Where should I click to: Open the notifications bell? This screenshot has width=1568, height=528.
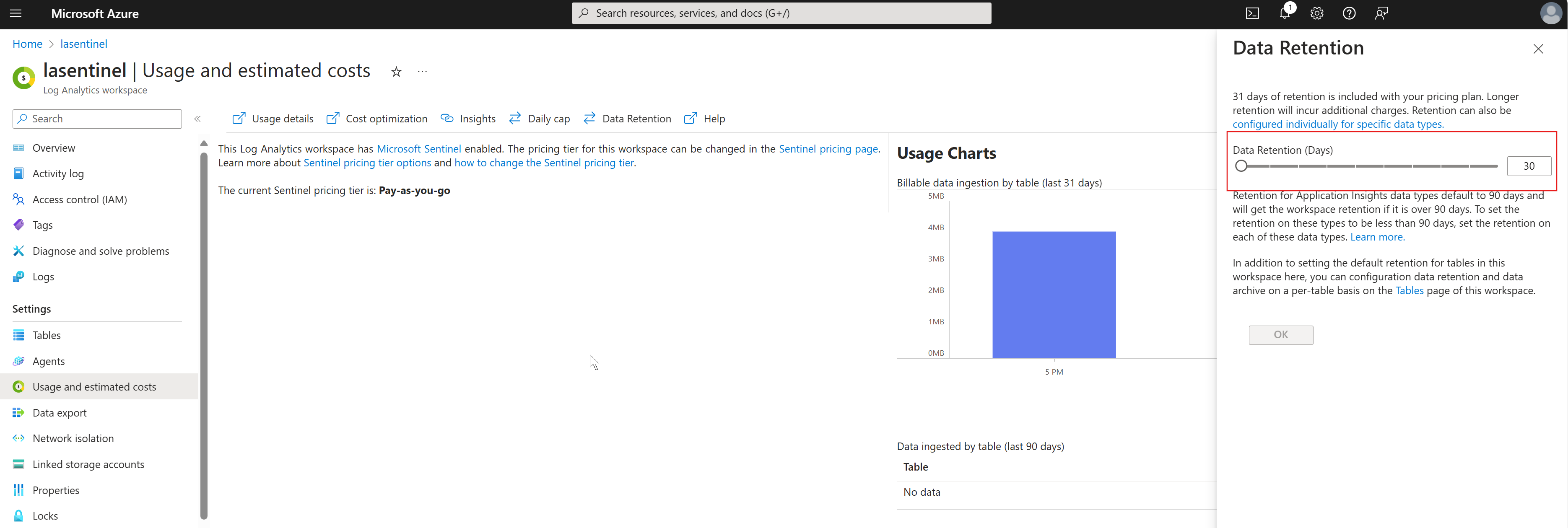click(1284, 13)
